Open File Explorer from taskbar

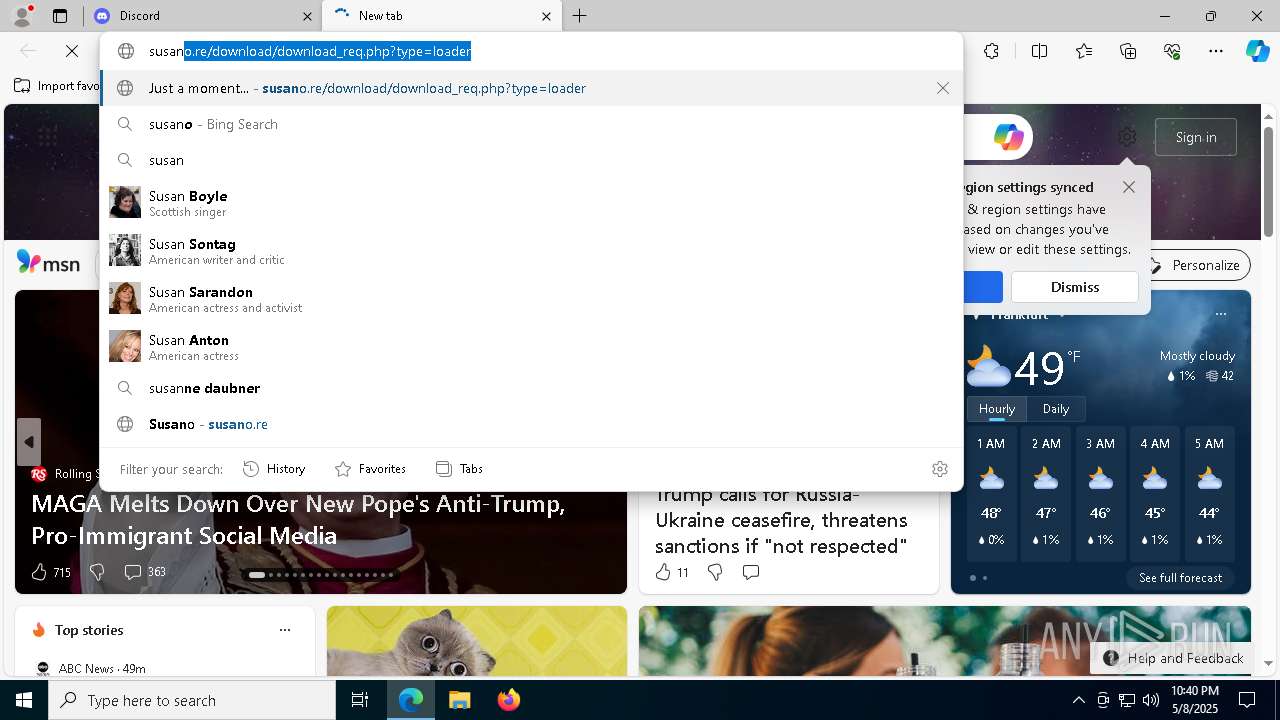click(459, 700)
